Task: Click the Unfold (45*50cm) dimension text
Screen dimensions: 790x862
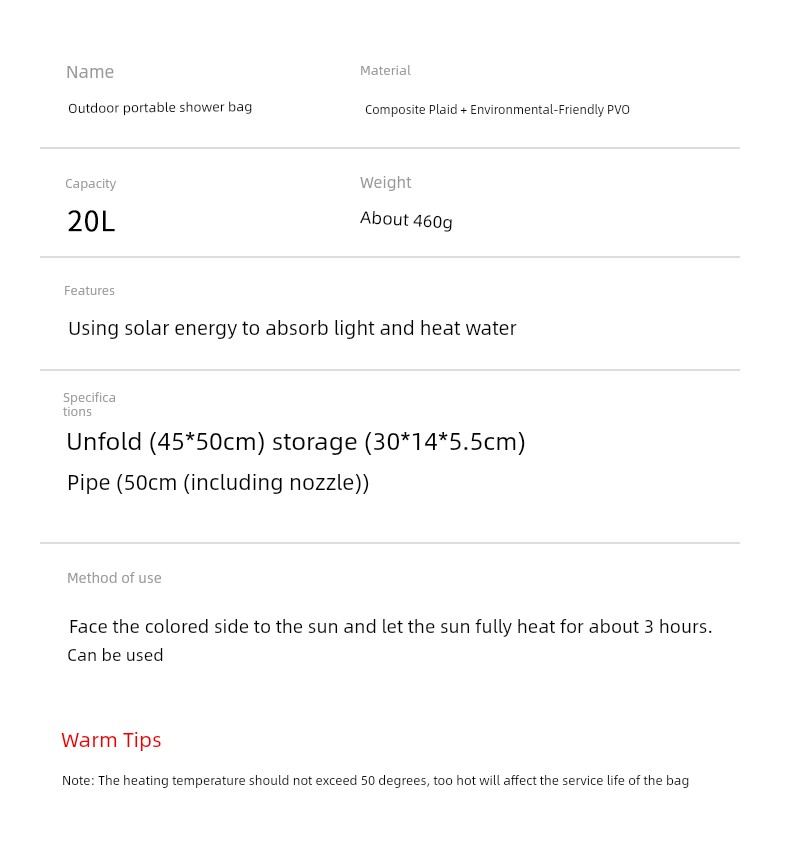Action: point(165,442)
